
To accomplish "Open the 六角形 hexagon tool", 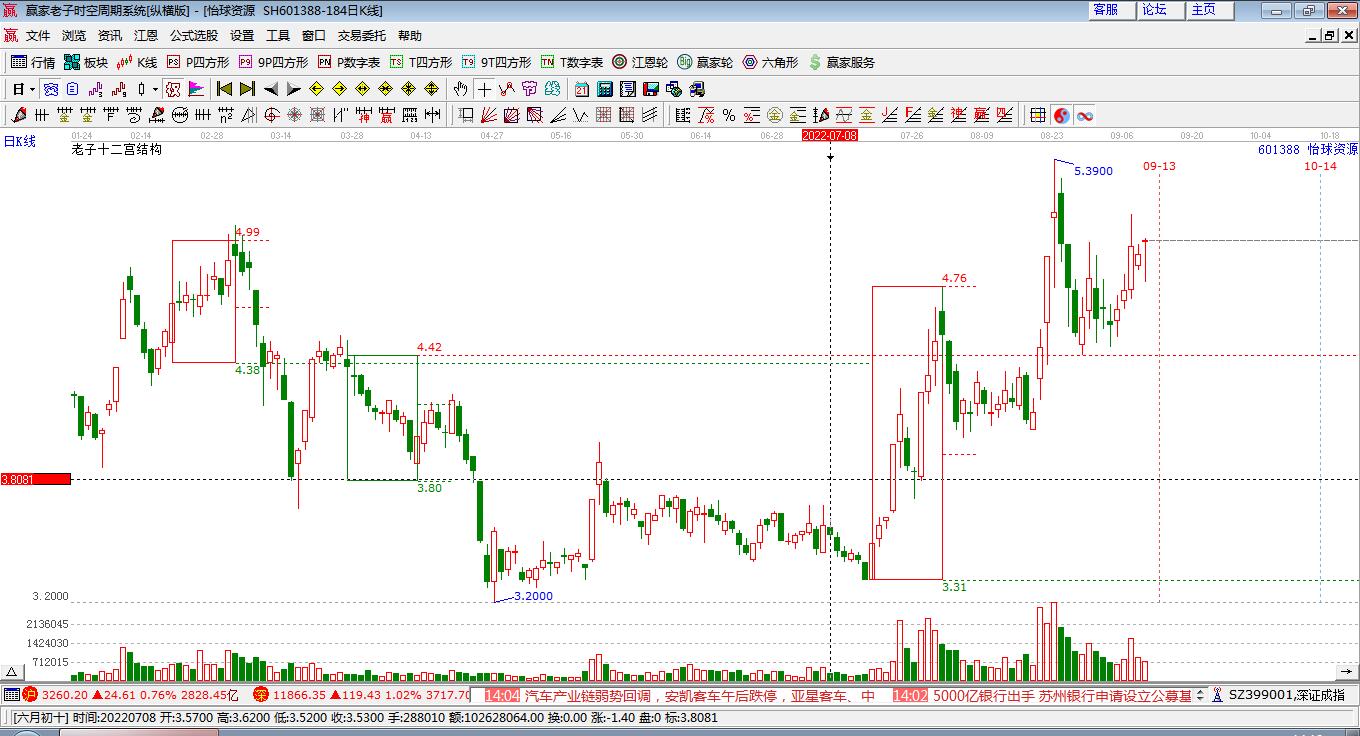I will (770, 62).
